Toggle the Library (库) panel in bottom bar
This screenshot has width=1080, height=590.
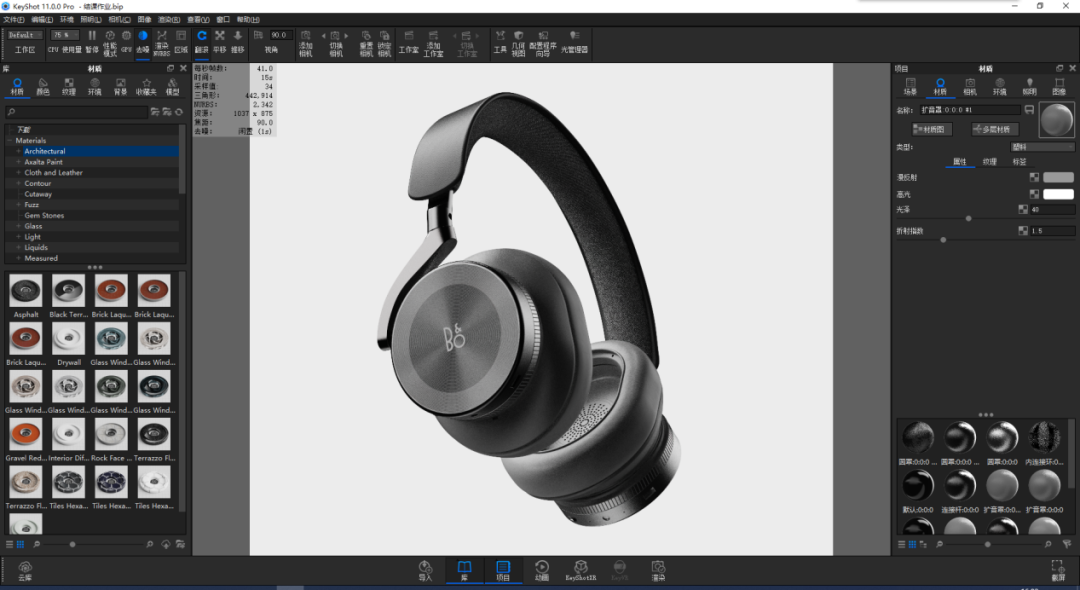(x=464, y=570)
